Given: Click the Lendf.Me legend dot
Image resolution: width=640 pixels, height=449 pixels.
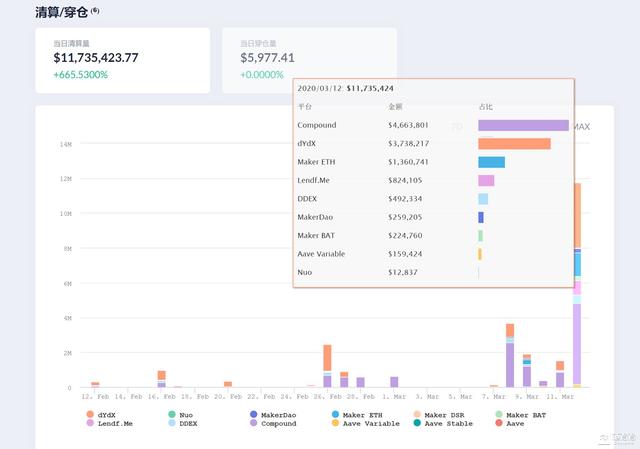Looking at the screenshot, I should tap(90, 424).
